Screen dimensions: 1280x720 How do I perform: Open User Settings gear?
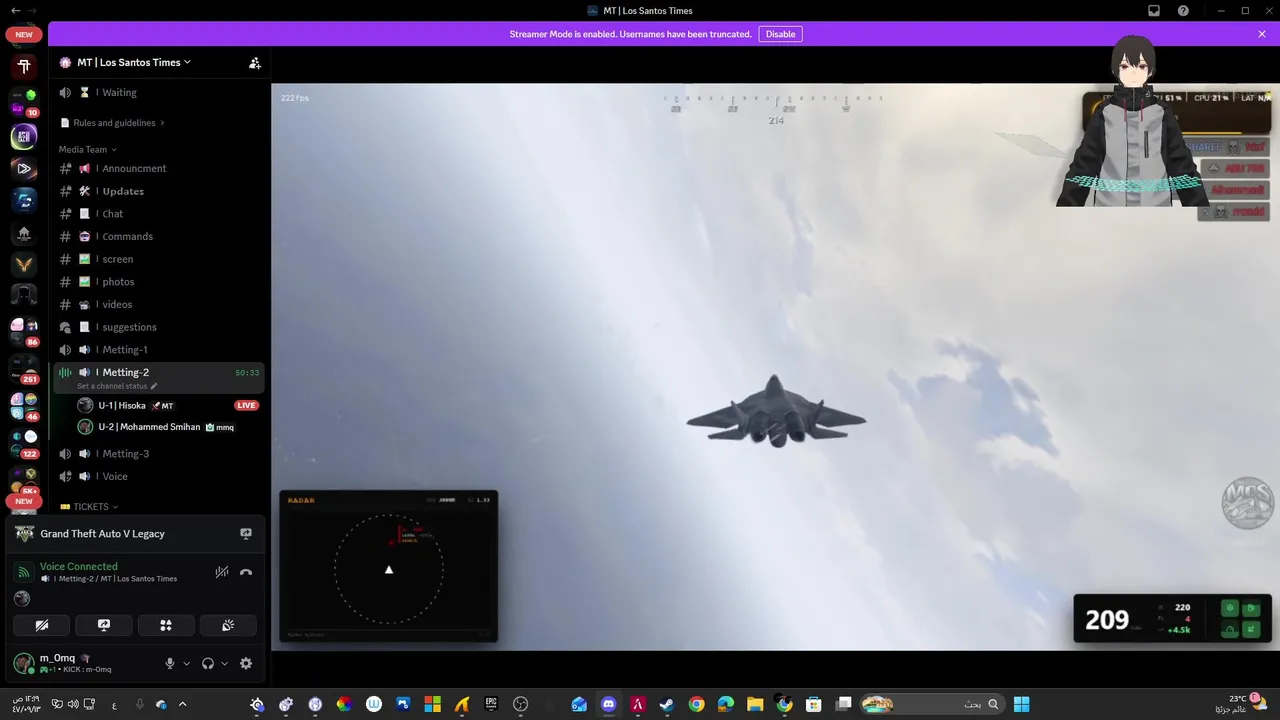pyautogui.click(x=246, y=663)
